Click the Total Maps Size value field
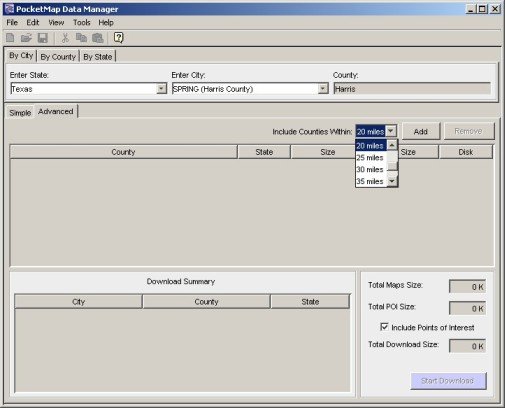This screenshot has width=505, height=408. [x=467, y=287]
